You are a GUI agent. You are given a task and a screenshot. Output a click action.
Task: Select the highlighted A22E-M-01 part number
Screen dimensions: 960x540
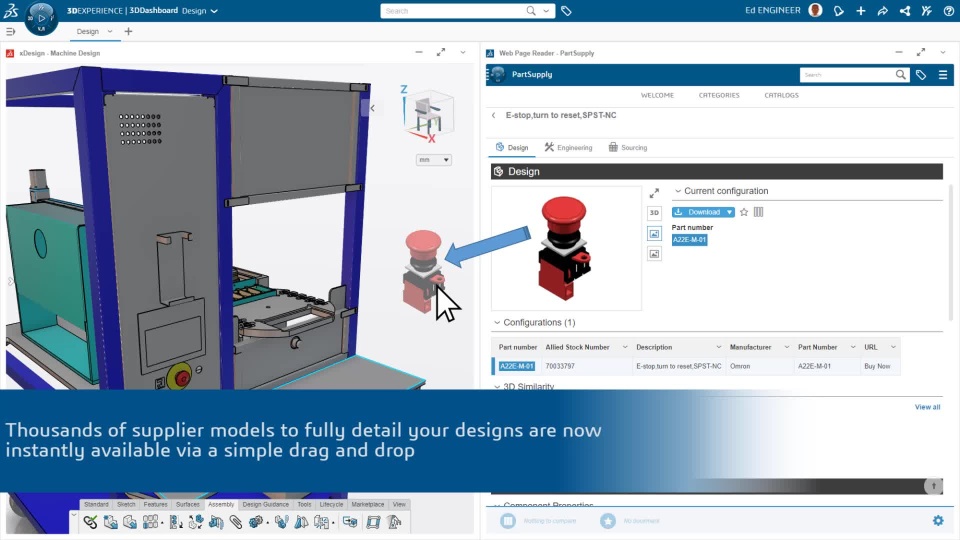689,240
